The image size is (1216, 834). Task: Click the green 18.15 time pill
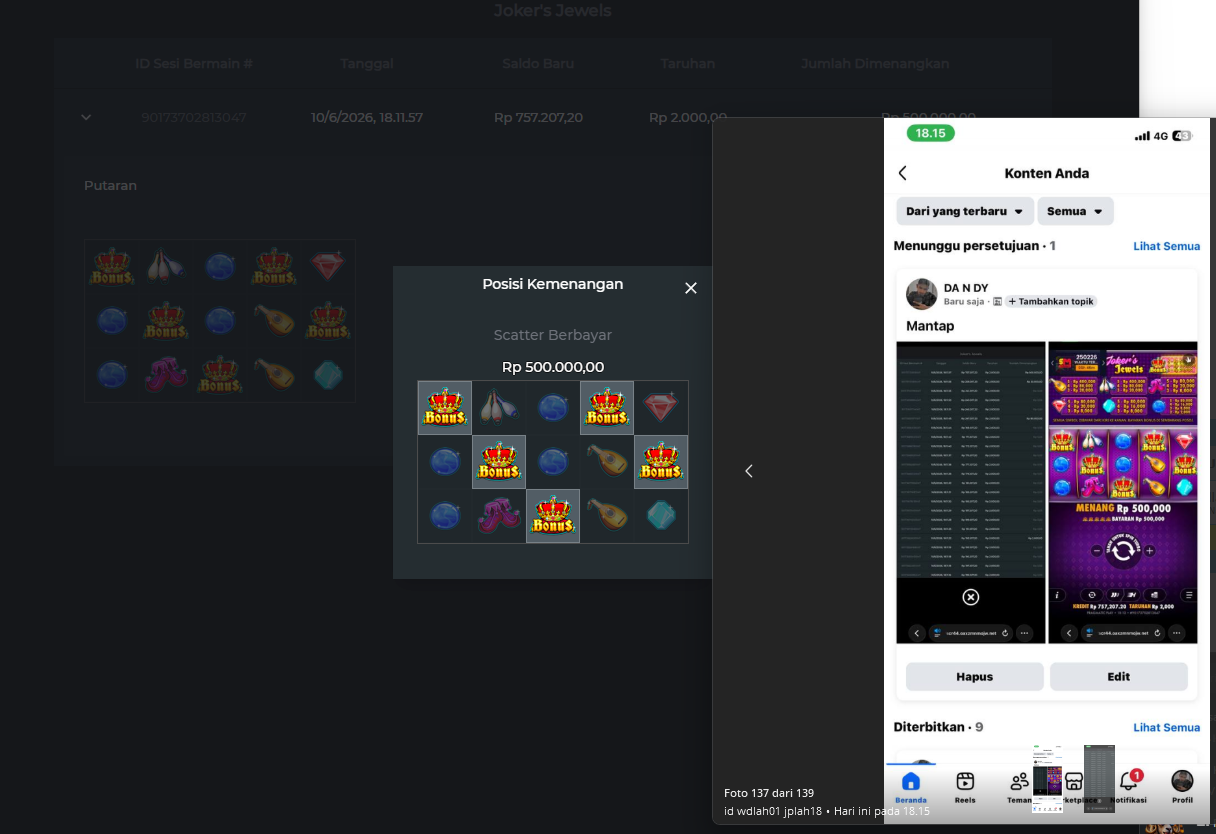(930, 133)
